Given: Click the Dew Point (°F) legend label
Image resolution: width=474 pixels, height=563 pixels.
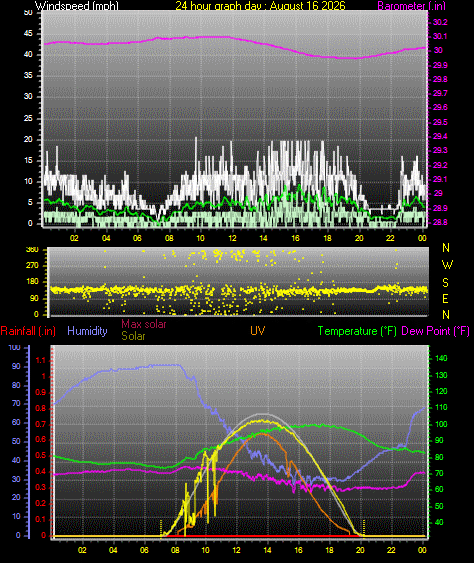Looking at the screenshot, I should (435, 331).
